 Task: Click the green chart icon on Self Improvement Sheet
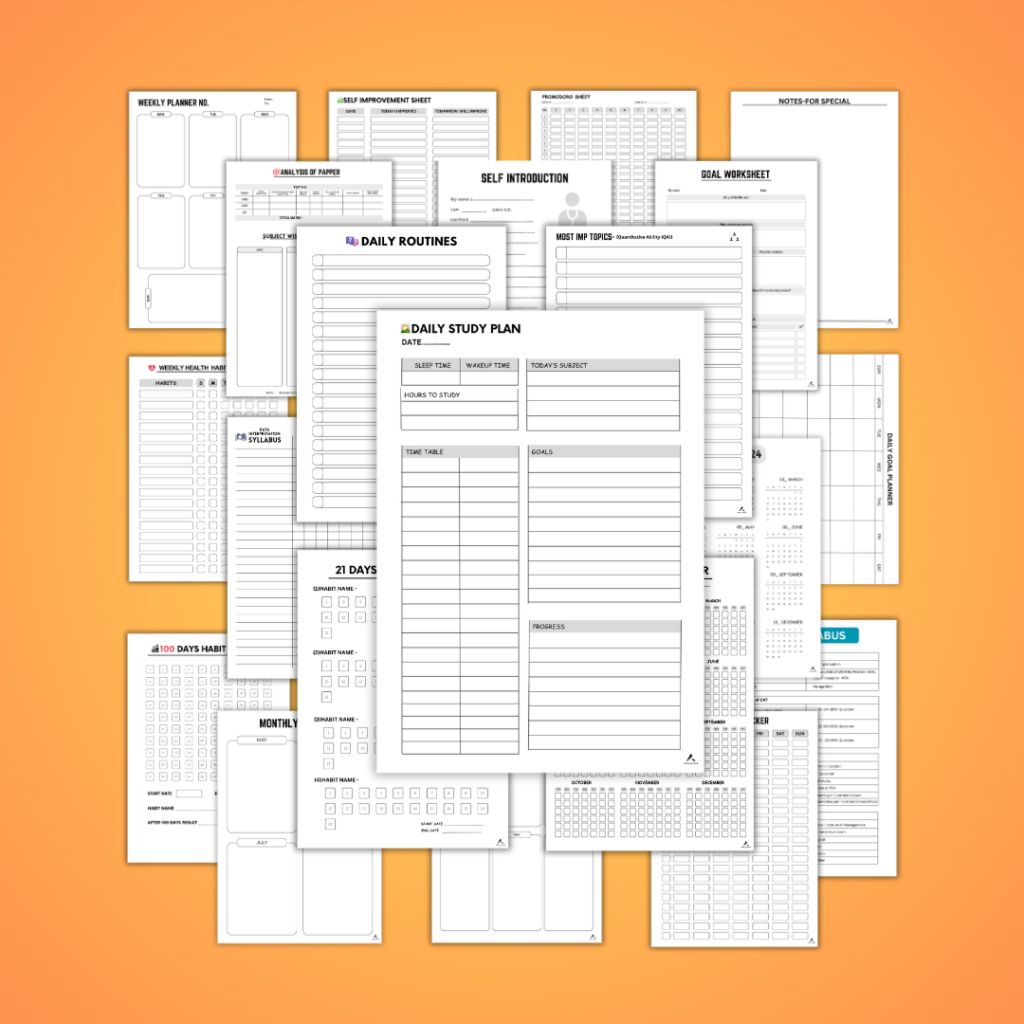point(341,100)
